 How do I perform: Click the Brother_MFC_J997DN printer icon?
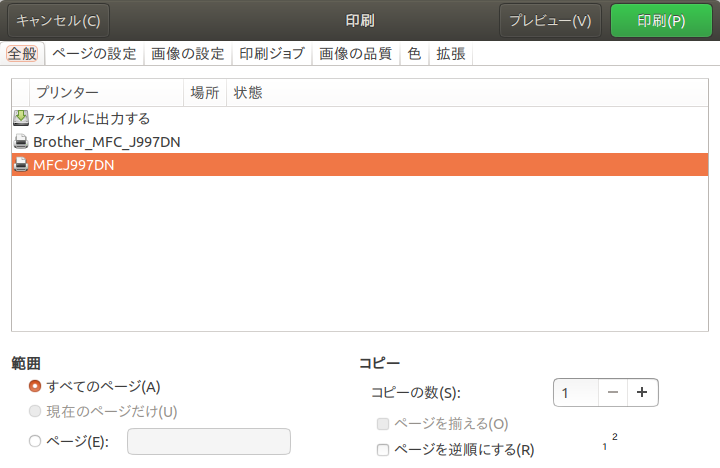[21, 141]
